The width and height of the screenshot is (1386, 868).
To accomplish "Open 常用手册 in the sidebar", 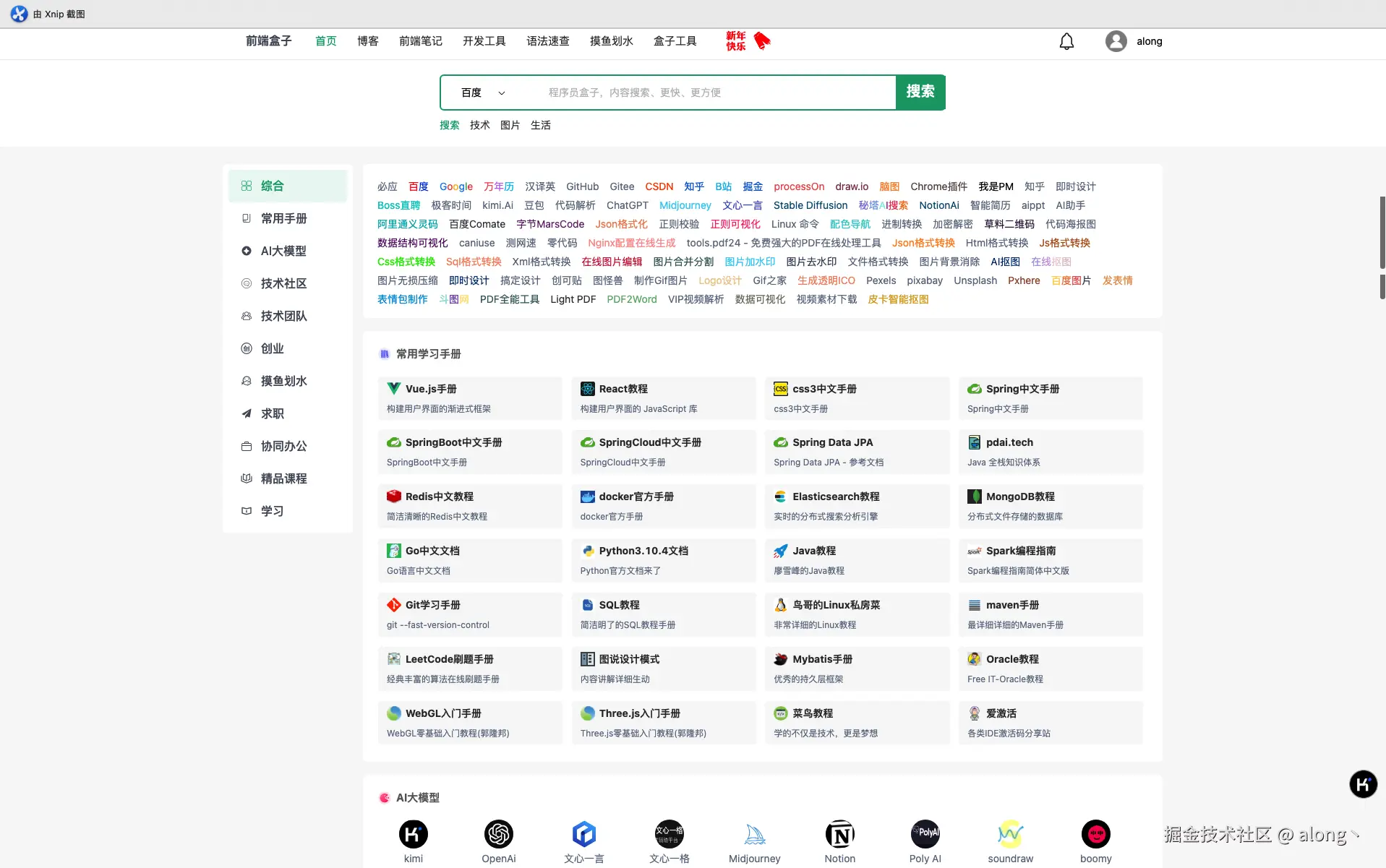I will point(288,218).
